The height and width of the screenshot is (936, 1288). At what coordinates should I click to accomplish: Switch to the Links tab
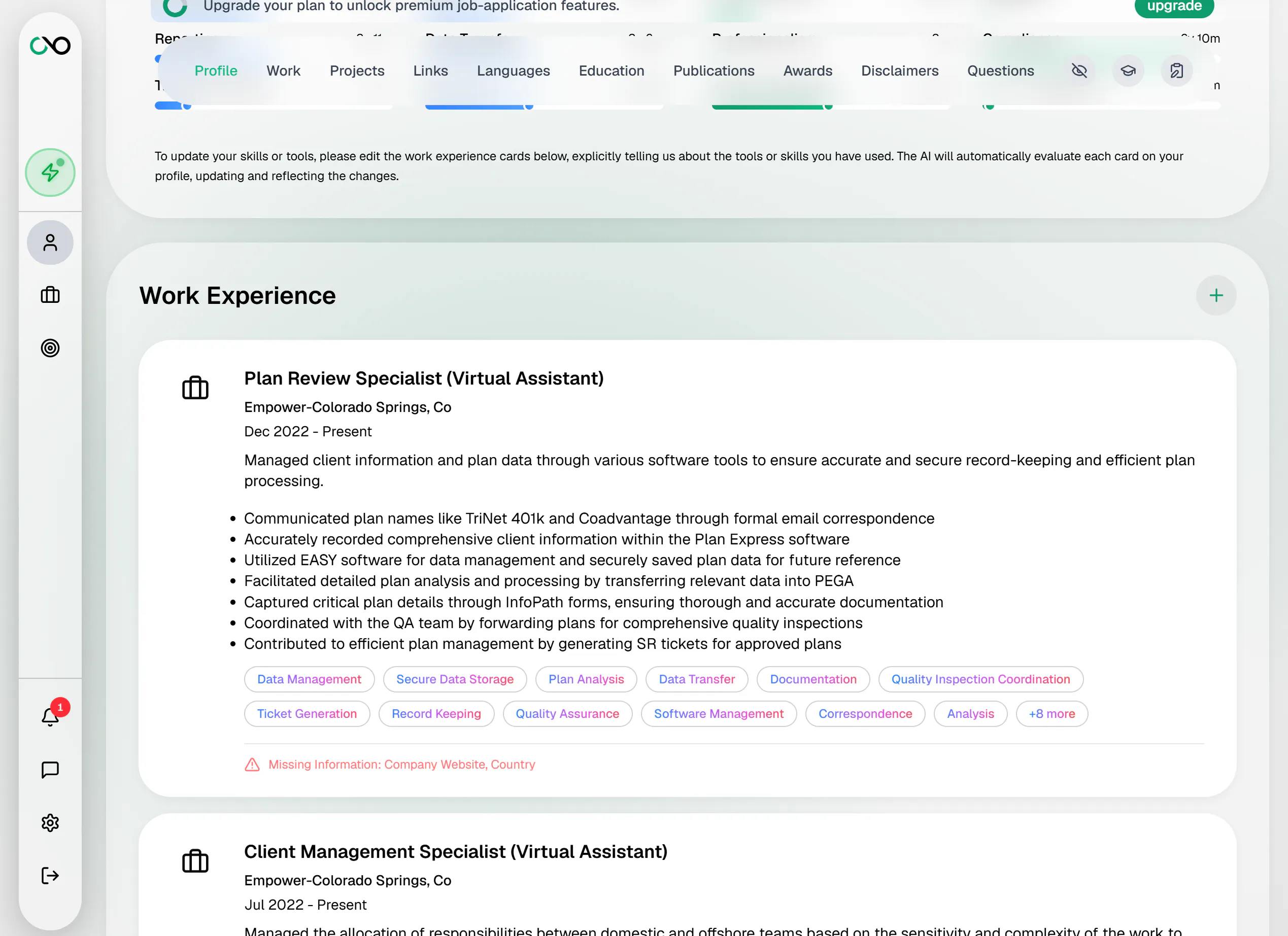tap(430, 71)
